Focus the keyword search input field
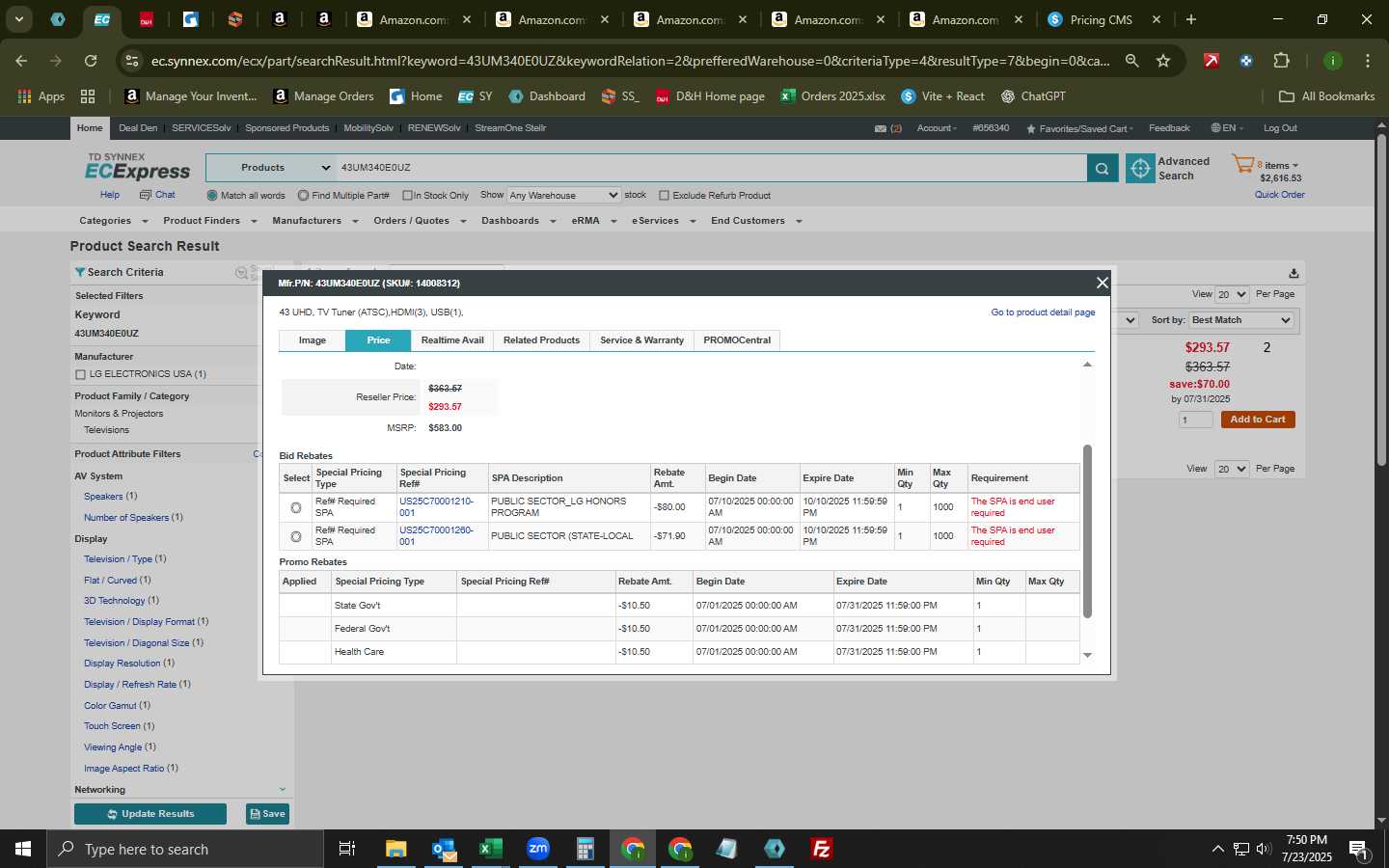 [711, 168]
